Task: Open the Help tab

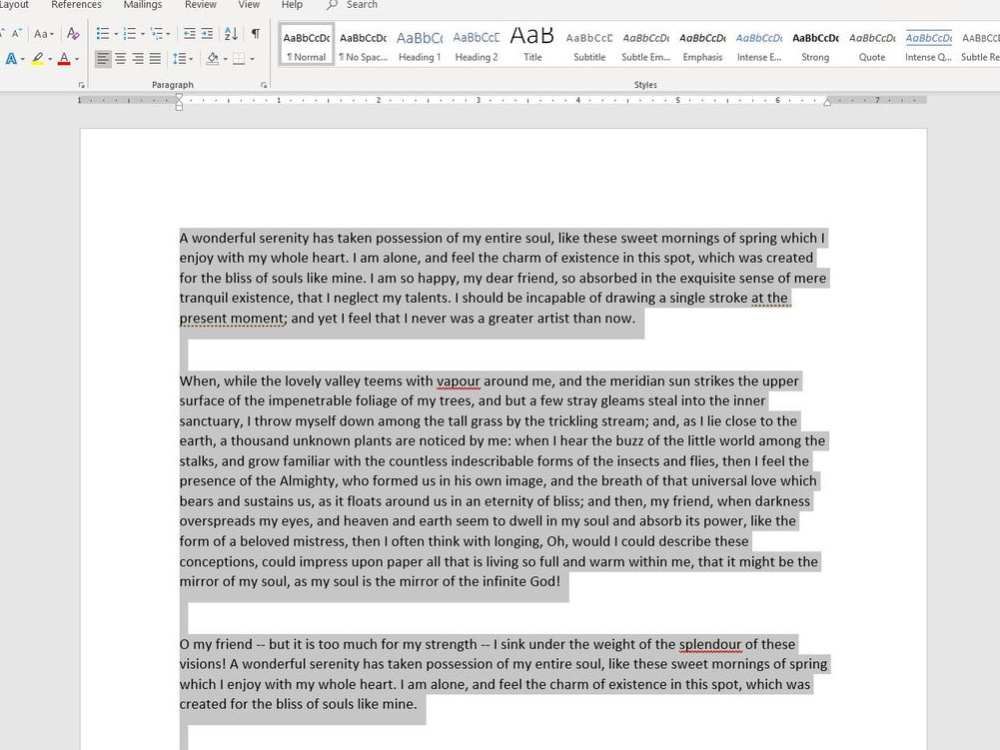Action: click(x=292, y=5)
